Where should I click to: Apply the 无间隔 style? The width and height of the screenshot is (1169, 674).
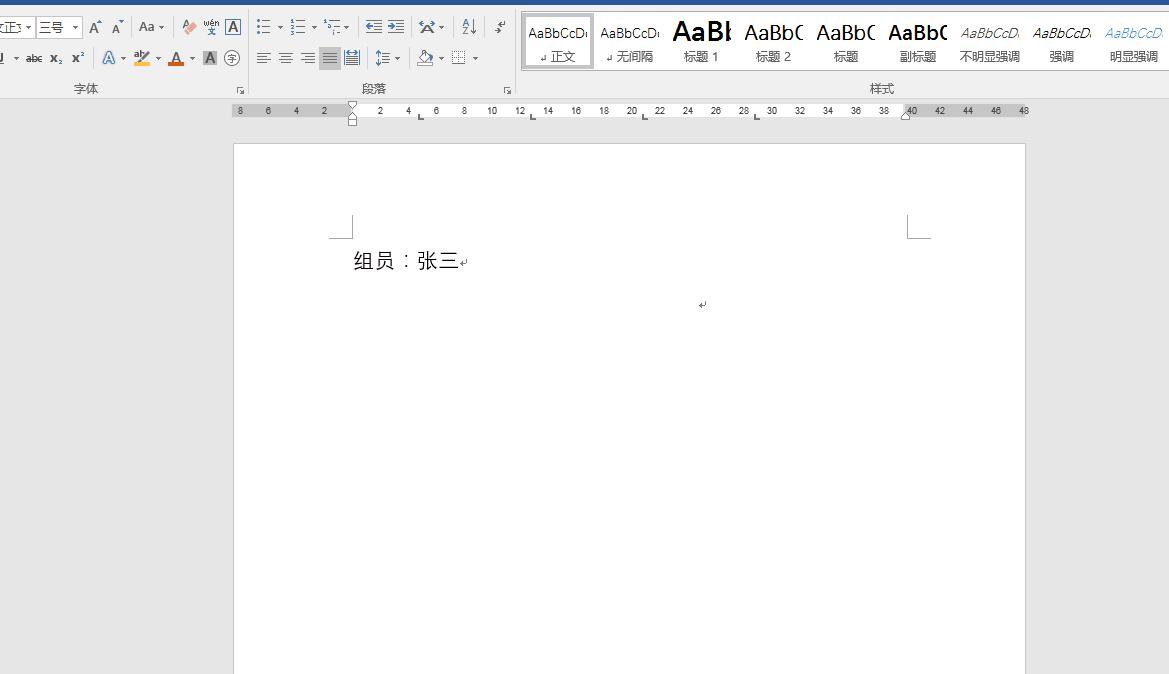[x=629, y=42]
